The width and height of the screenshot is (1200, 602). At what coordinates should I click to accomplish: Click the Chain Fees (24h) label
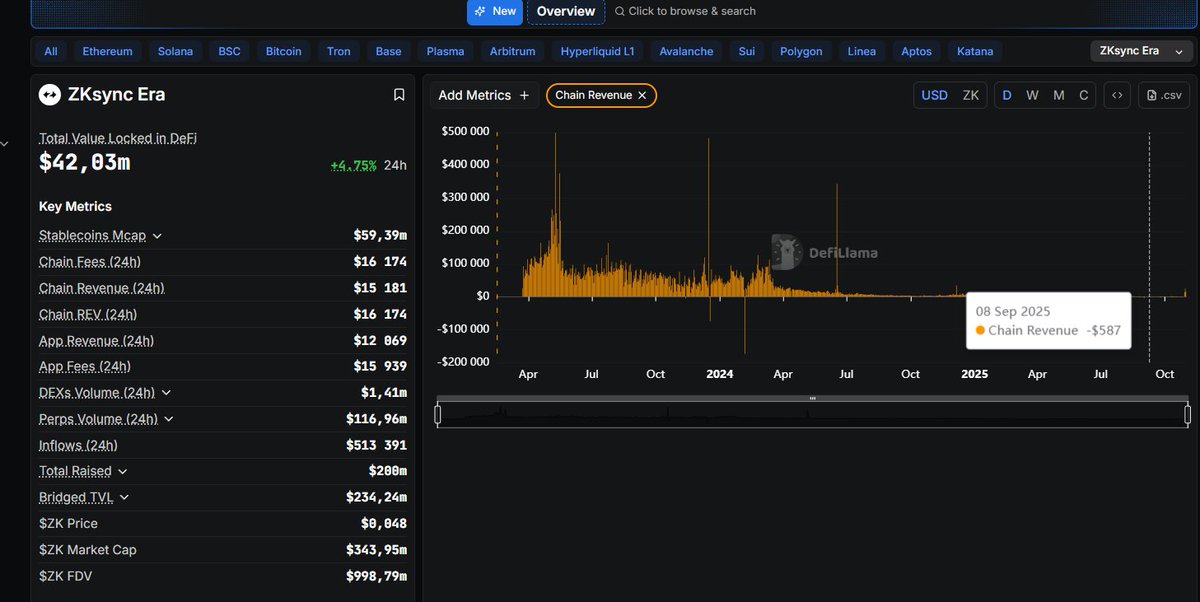tap(90, 262)
